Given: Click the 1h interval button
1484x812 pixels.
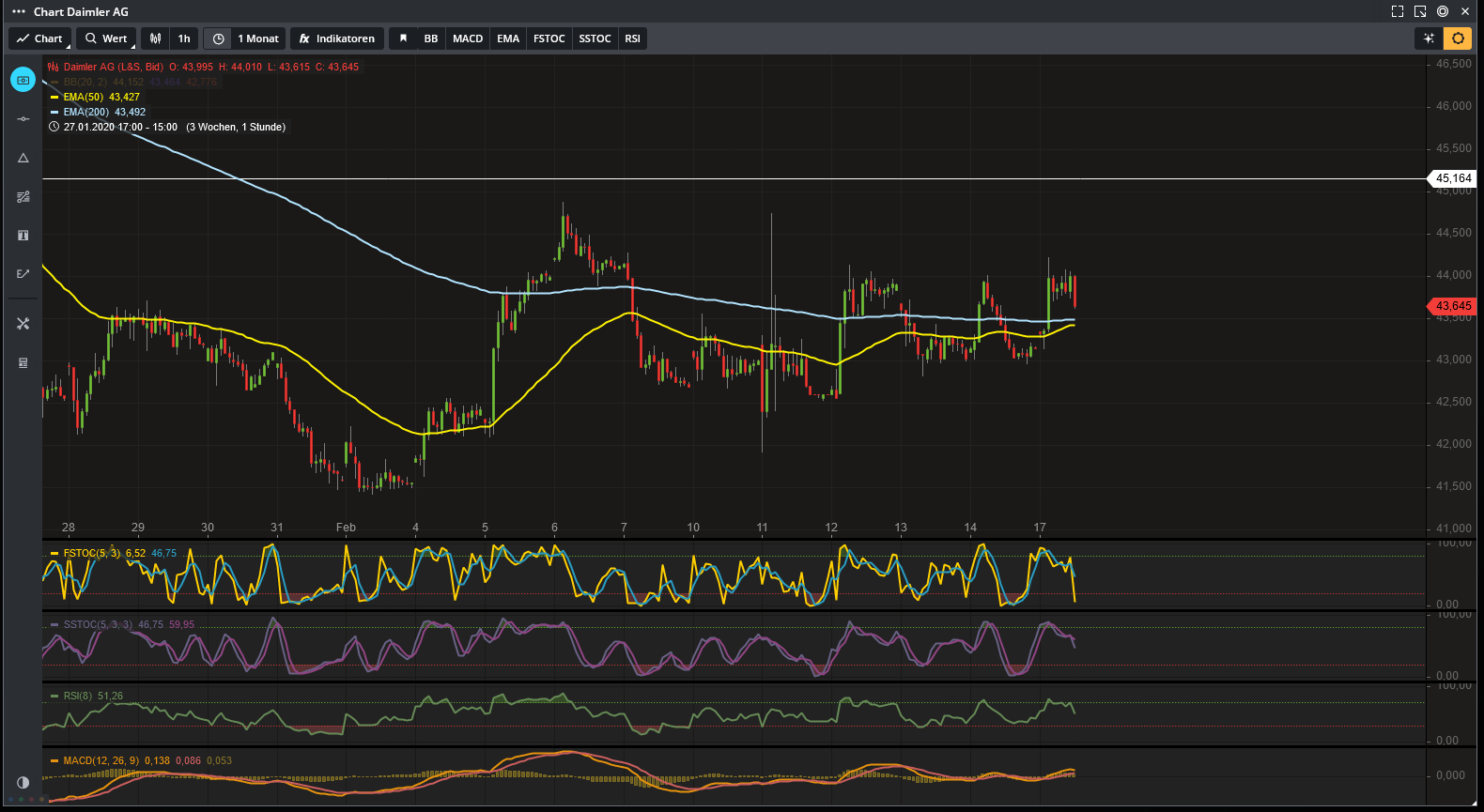Looking at the screenshot, I should pyautogui.click(x=184, y=38).
